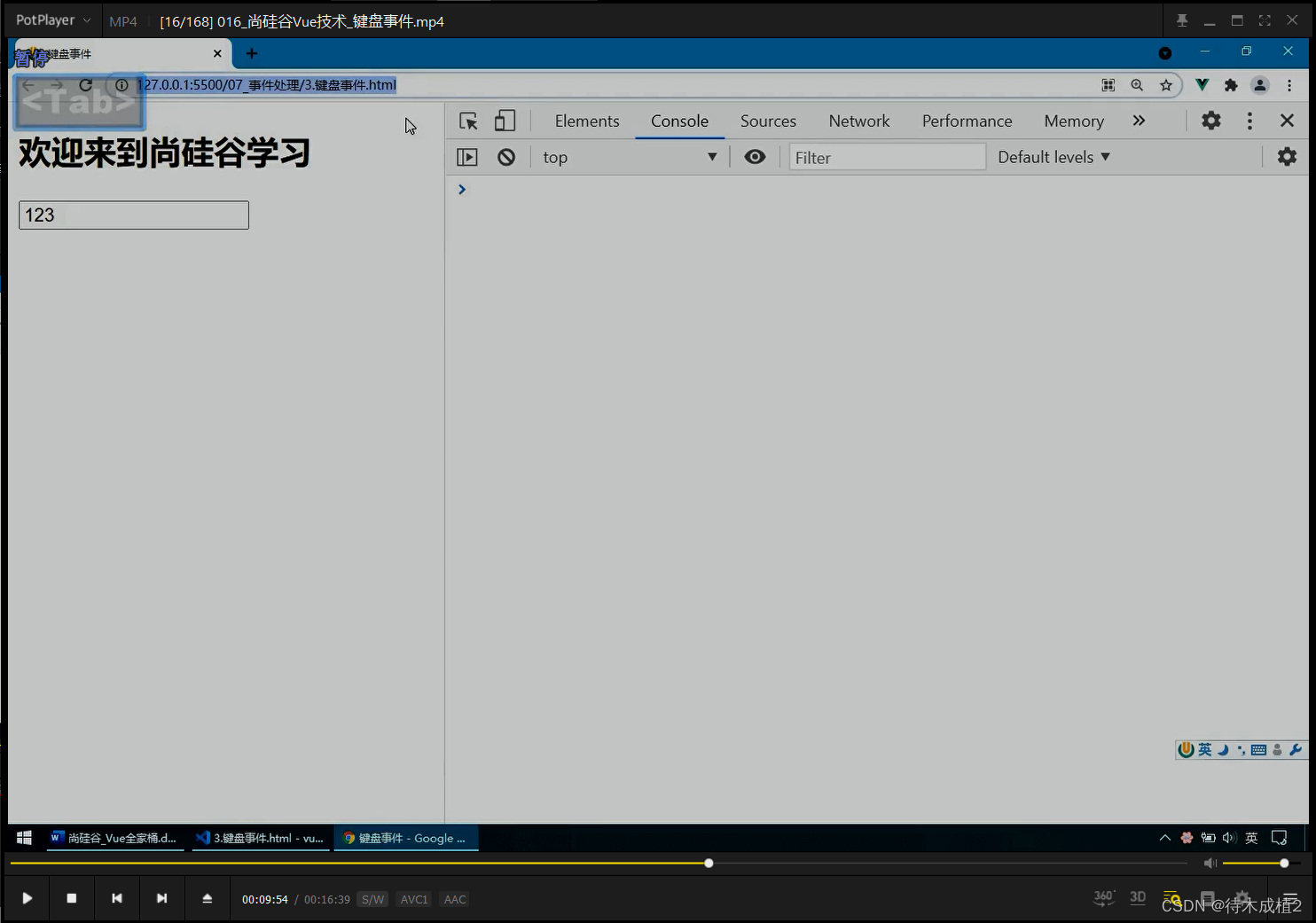Switch to the Console tab
1316x923 pixels.
pyautogui.click(x=679, y=121)
